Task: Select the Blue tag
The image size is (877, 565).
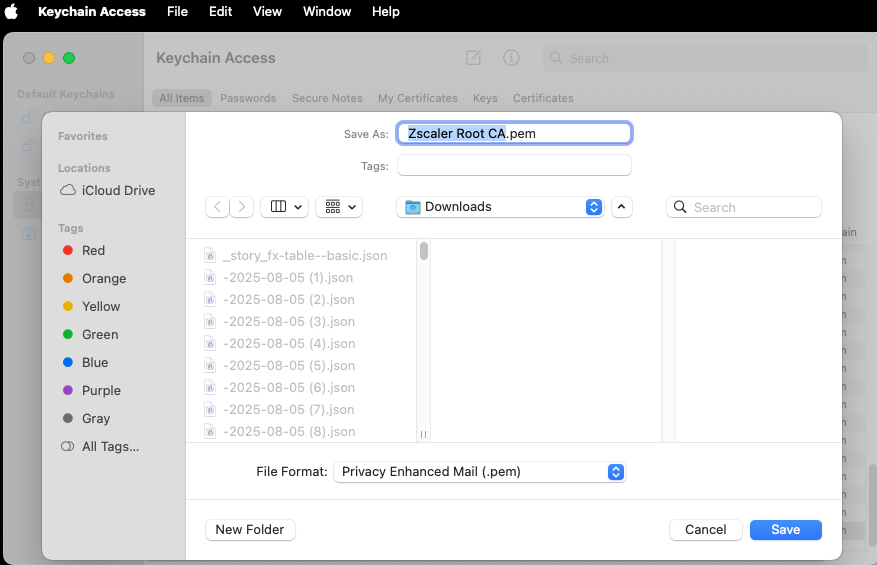Action: click(x=86, y=362)
